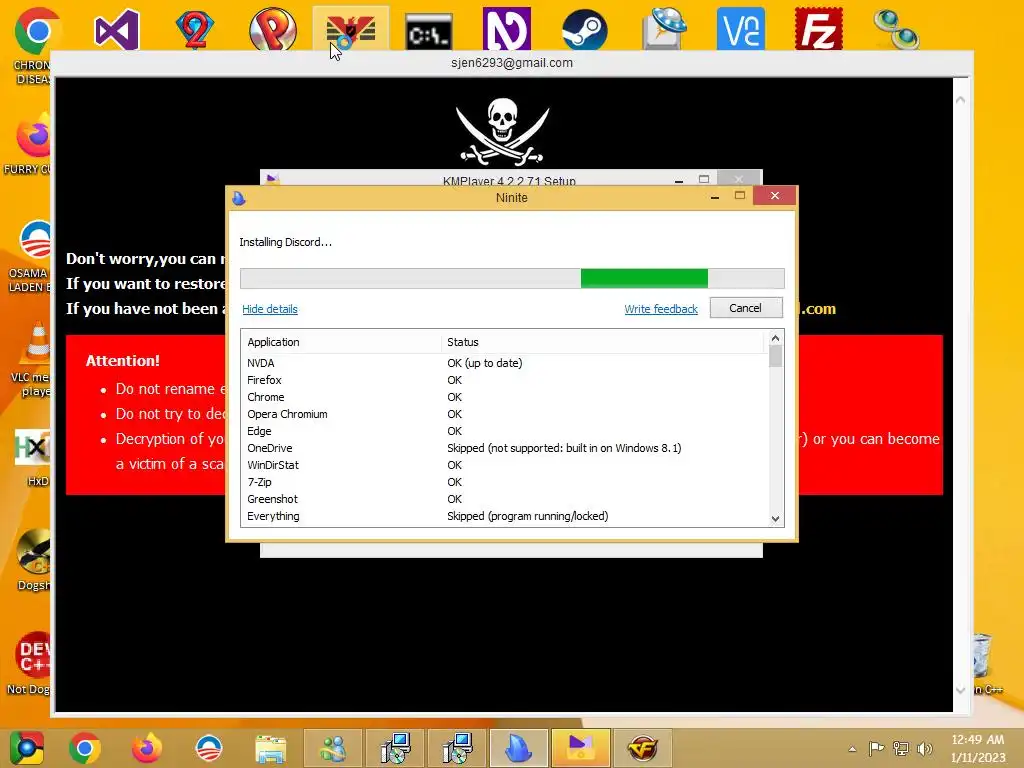This screenshot has width=1024, height=768.
Task: Open the Dogsh disc desktop icon
Action: click(x=34, y=552)
